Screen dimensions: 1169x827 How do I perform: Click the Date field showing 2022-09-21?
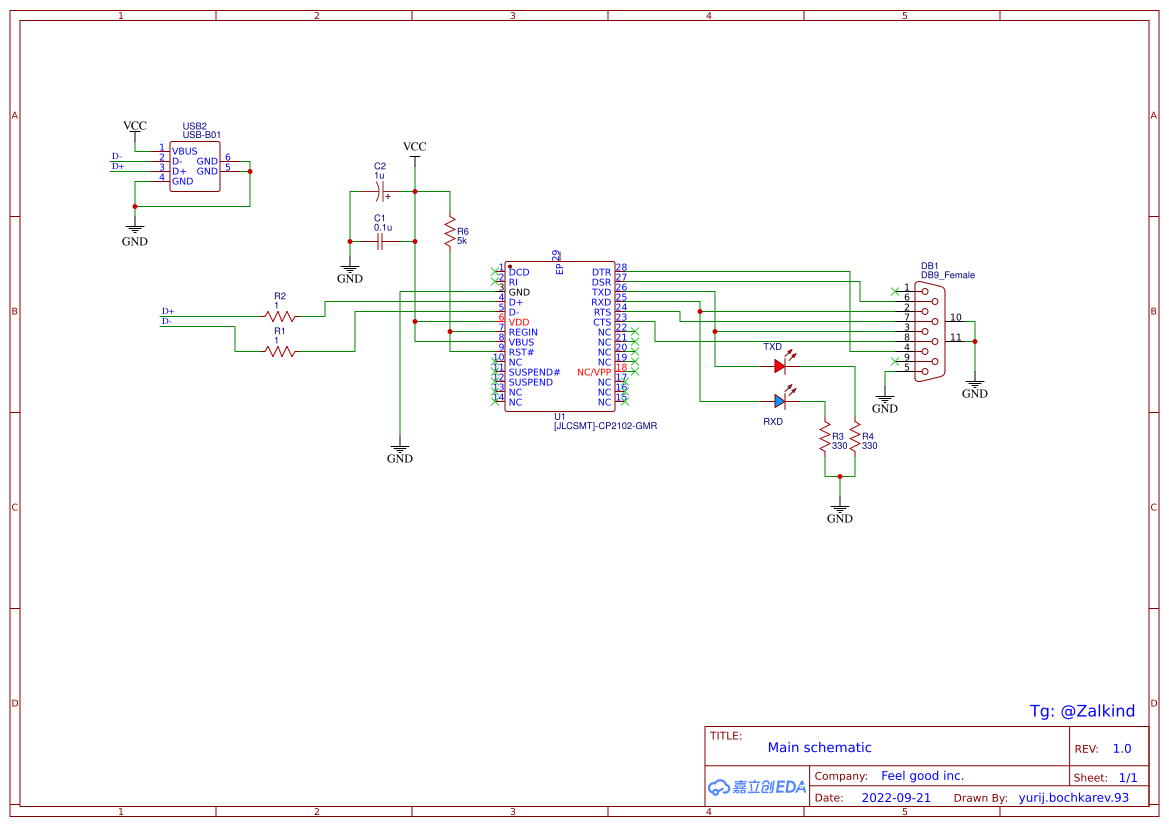pos(898,797)
